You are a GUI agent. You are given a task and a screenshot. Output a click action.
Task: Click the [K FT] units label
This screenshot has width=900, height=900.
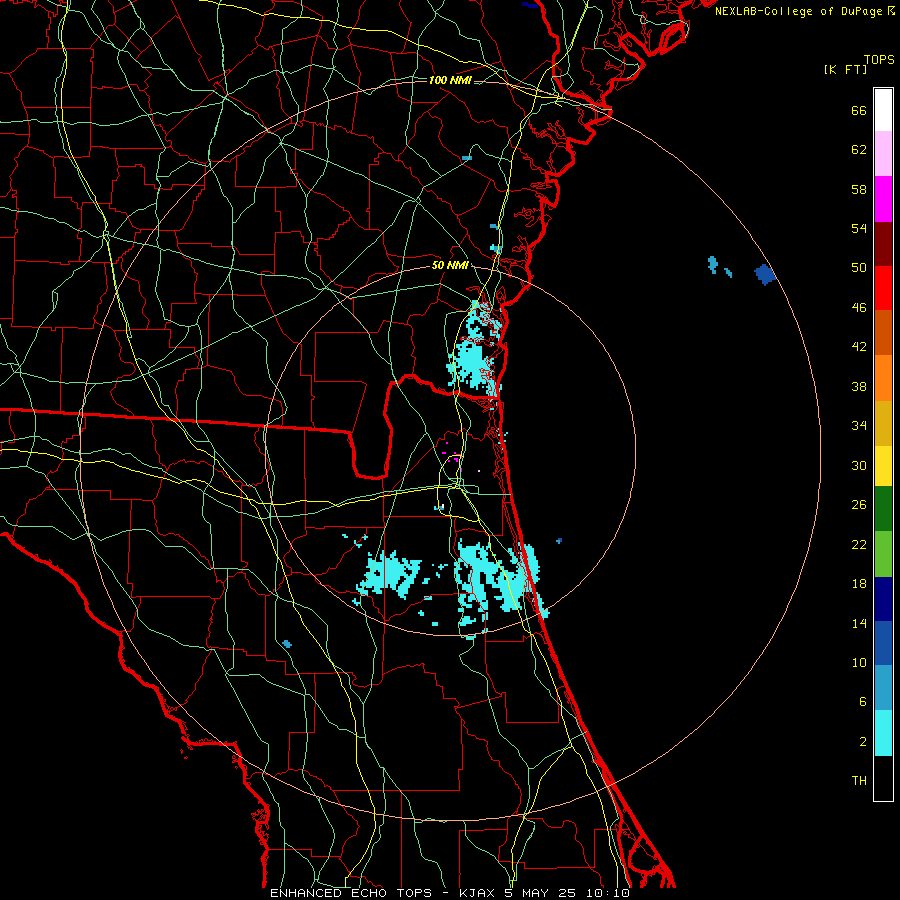pos(845,69)
